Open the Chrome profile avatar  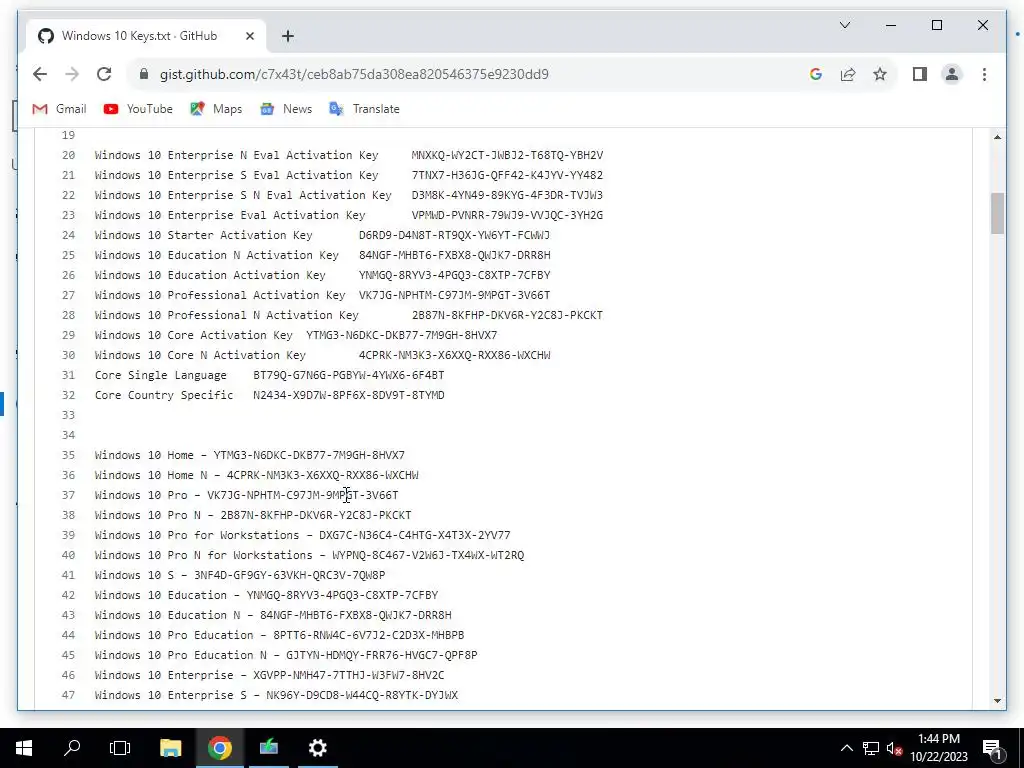tap(952, 74)
